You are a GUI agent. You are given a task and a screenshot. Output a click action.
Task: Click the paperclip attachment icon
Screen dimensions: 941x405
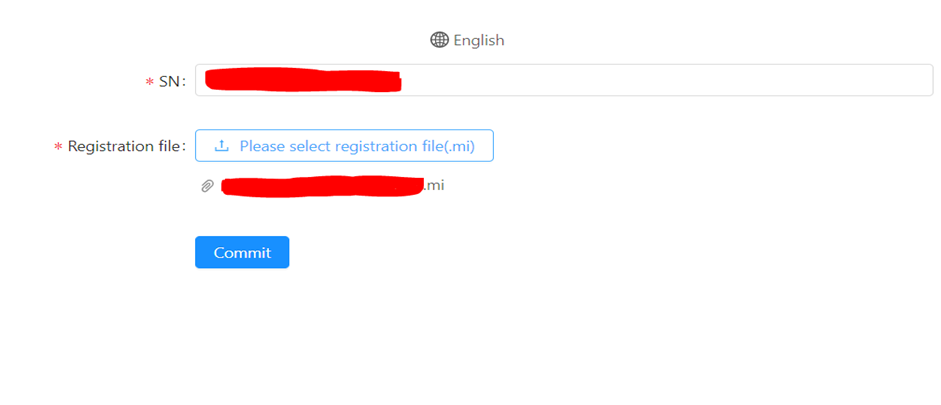pos(207,186)
